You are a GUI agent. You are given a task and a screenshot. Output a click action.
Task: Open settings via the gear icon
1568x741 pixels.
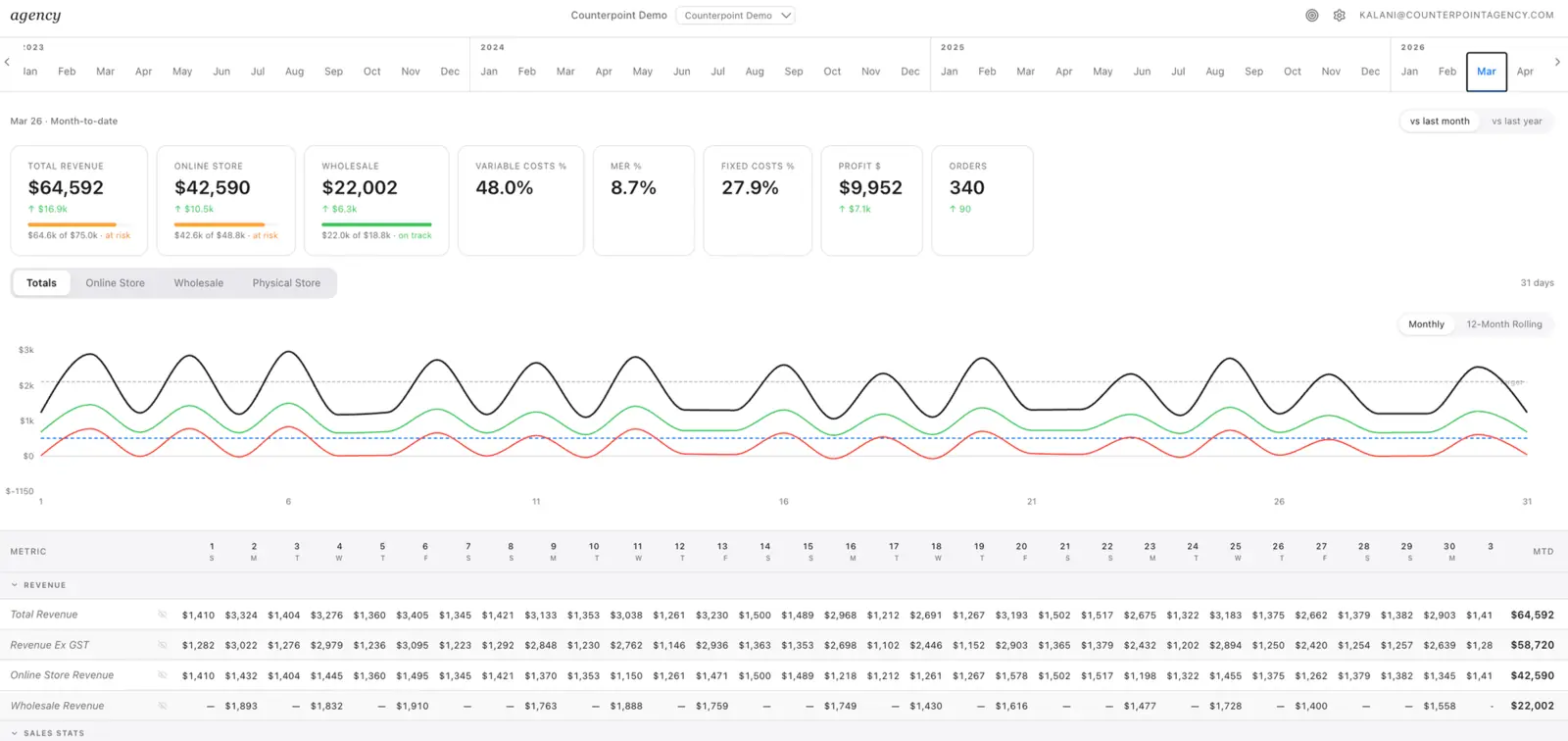click(x=1340, y=16)
